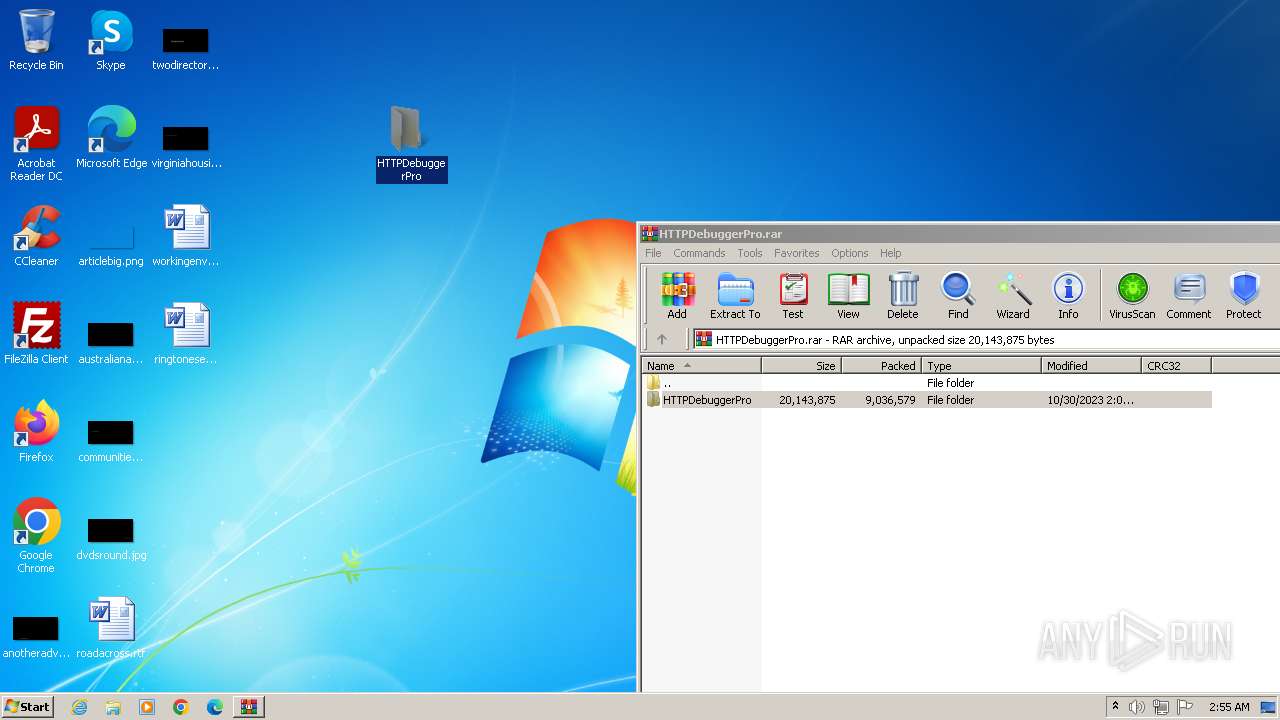
Task: Go up one folder level arrow
Action: click(x=662, y=340)
